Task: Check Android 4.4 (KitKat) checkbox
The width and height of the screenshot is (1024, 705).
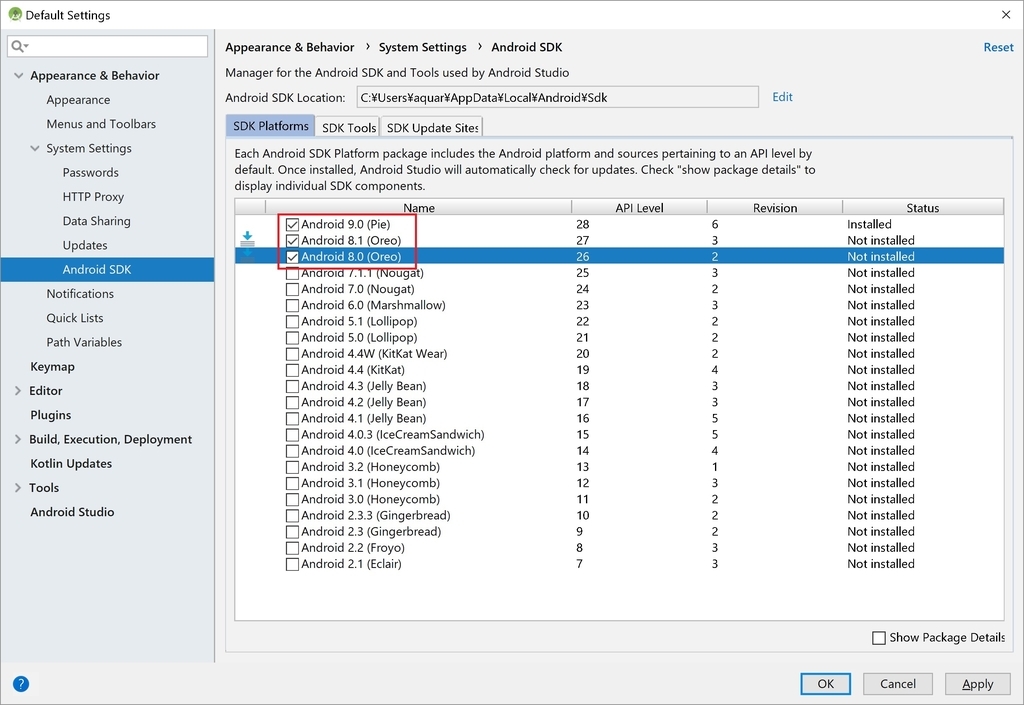Action: point(292,370)
